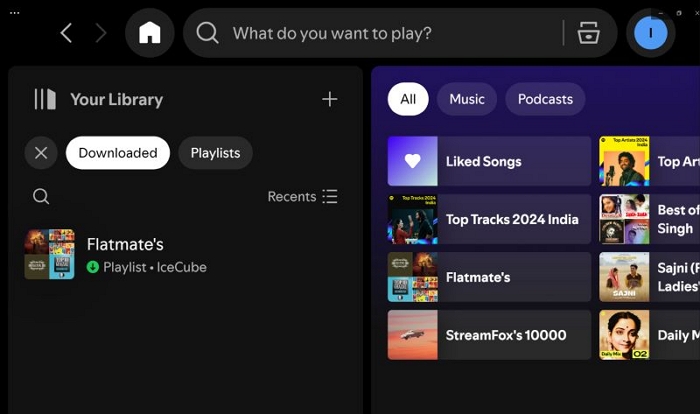
Task: Click Flatmate's library playlist cover art
Action: coord(50,255)
